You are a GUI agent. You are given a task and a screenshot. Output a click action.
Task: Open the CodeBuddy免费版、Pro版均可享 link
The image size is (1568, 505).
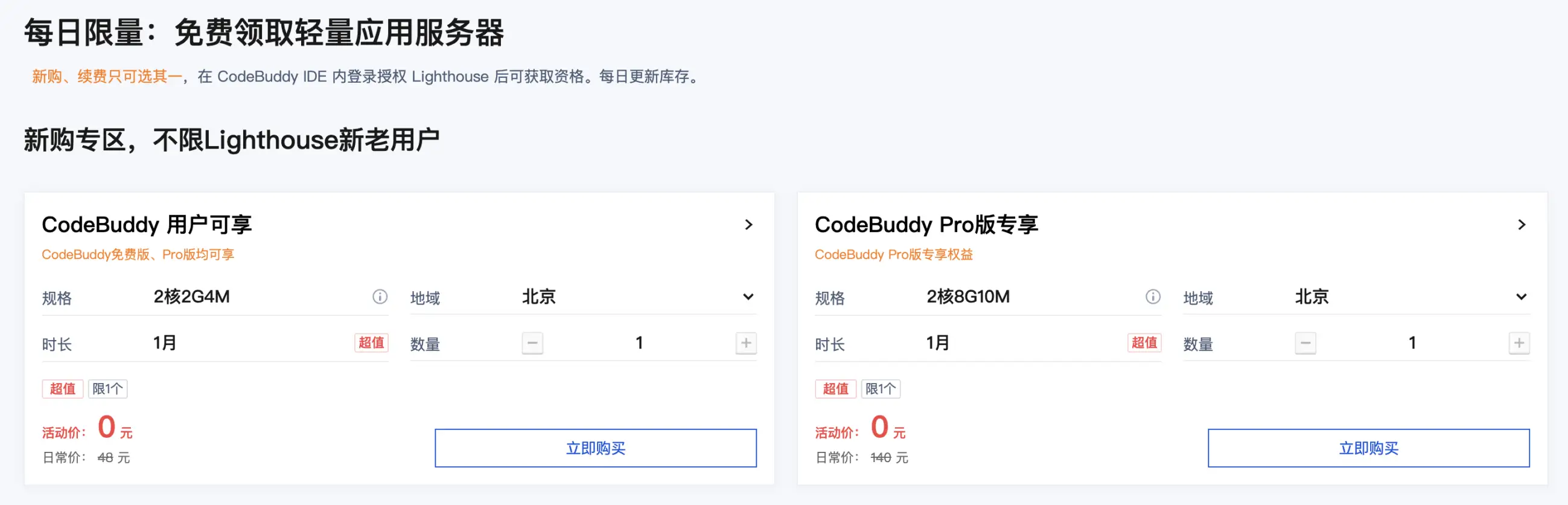click(x=138, y=254)
